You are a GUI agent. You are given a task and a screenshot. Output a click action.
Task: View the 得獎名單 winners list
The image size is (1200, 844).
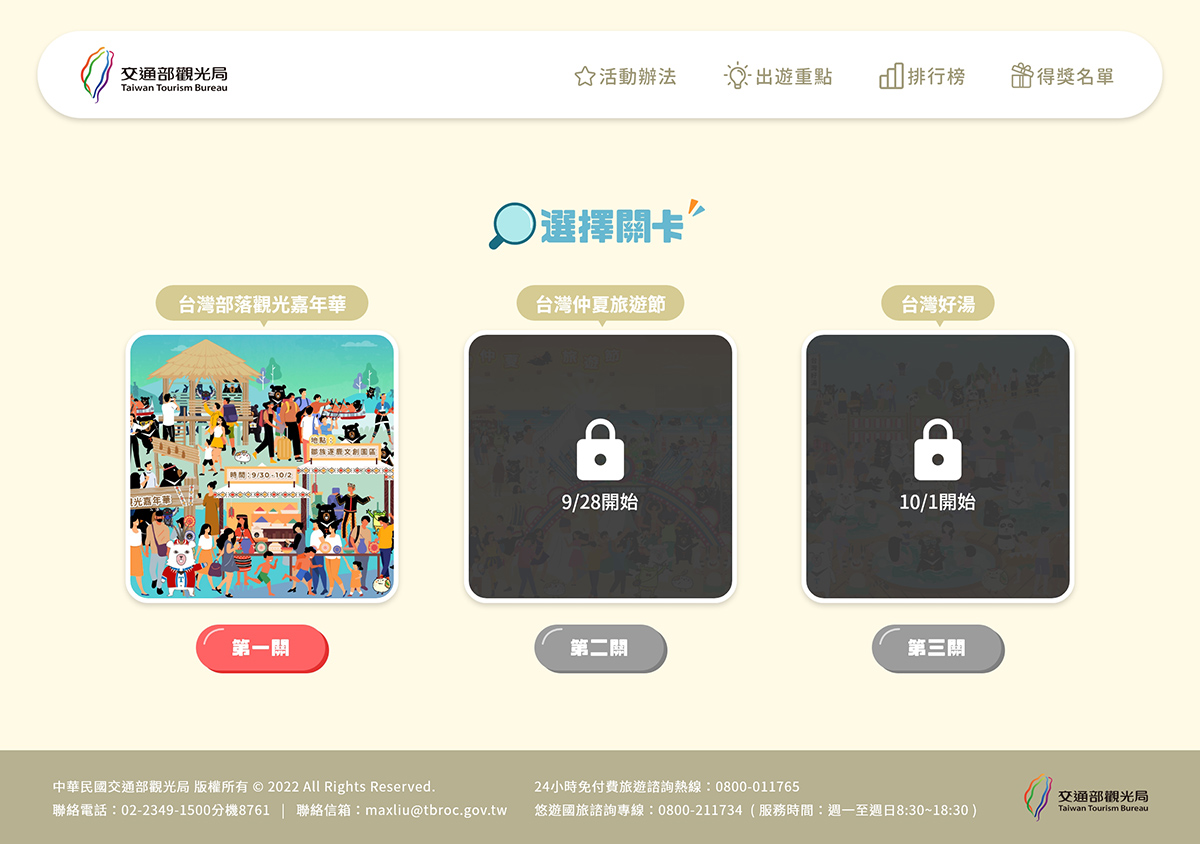1062,76
